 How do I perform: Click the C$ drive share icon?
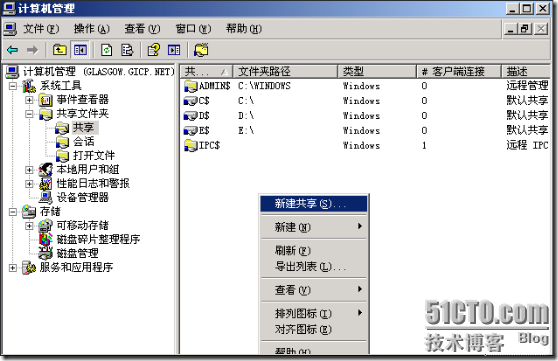191,101
